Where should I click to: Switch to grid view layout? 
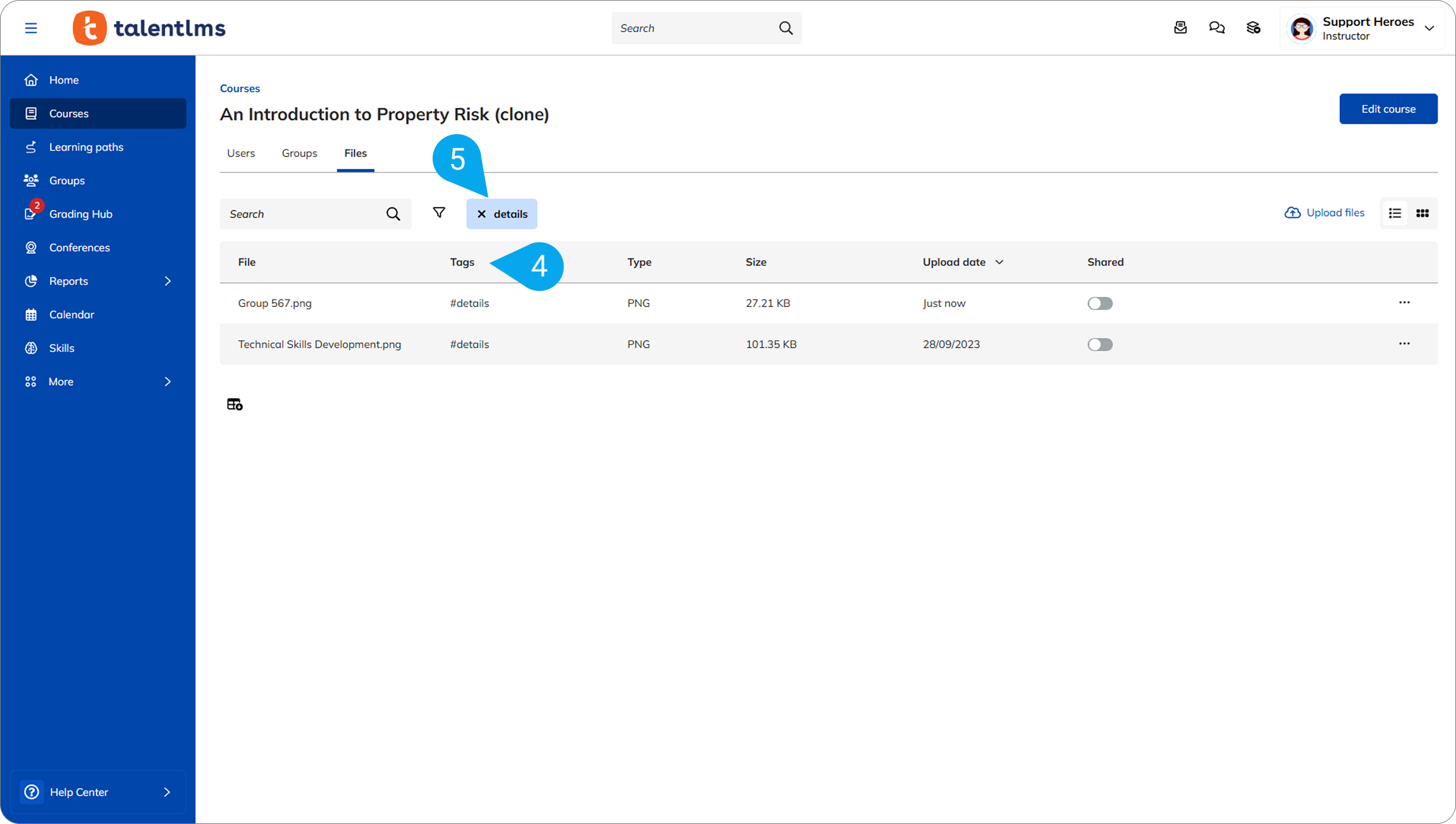pos(1422,213)
